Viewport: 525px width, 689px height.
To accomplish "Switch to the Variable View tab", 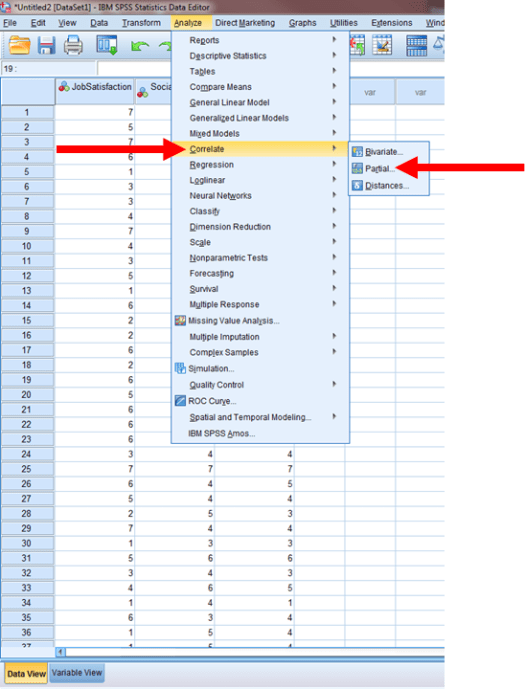I will pyautogui.click(x=77, y=673).
